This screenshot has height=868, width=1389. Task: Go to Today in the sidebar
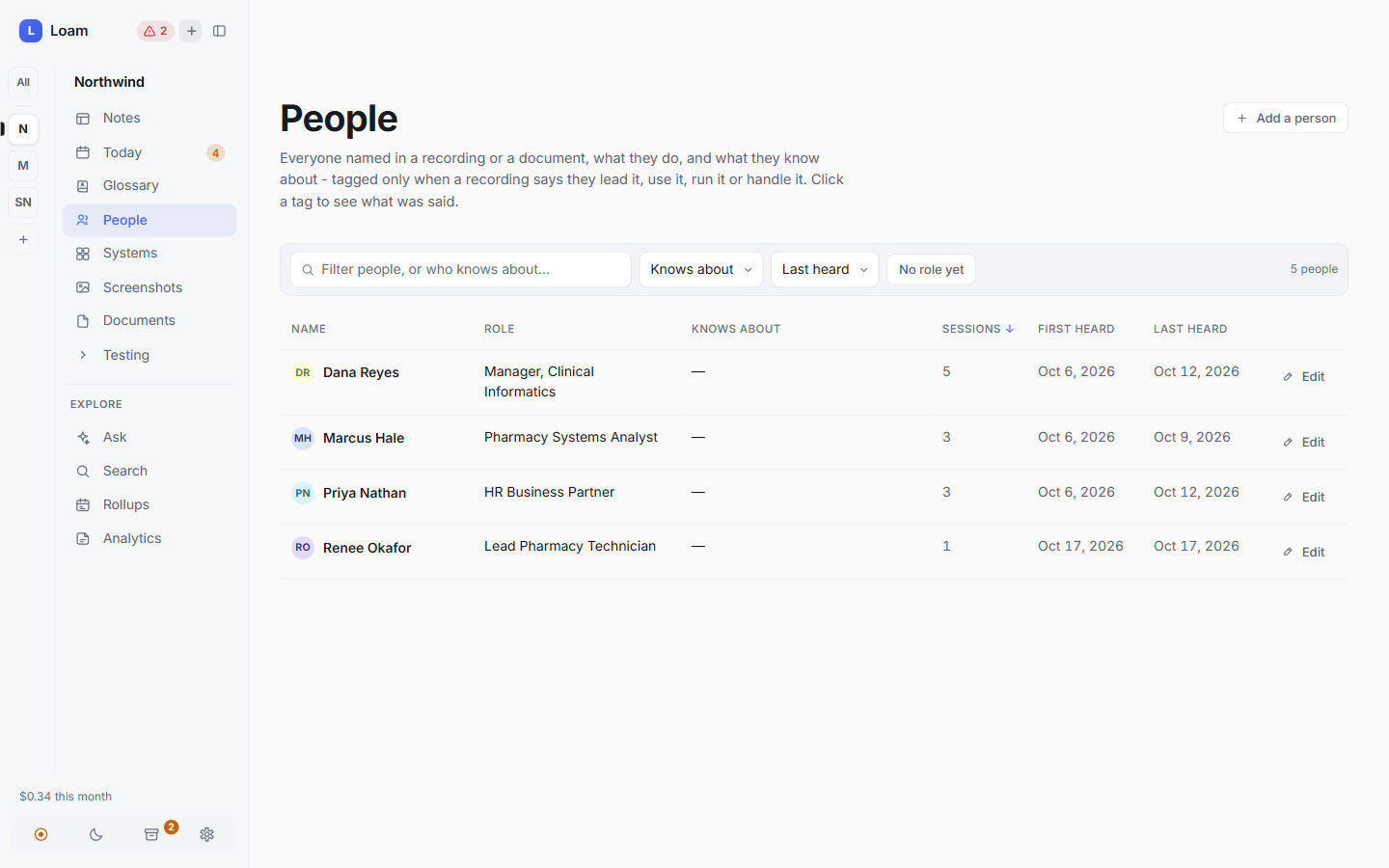tap(150, 152)
